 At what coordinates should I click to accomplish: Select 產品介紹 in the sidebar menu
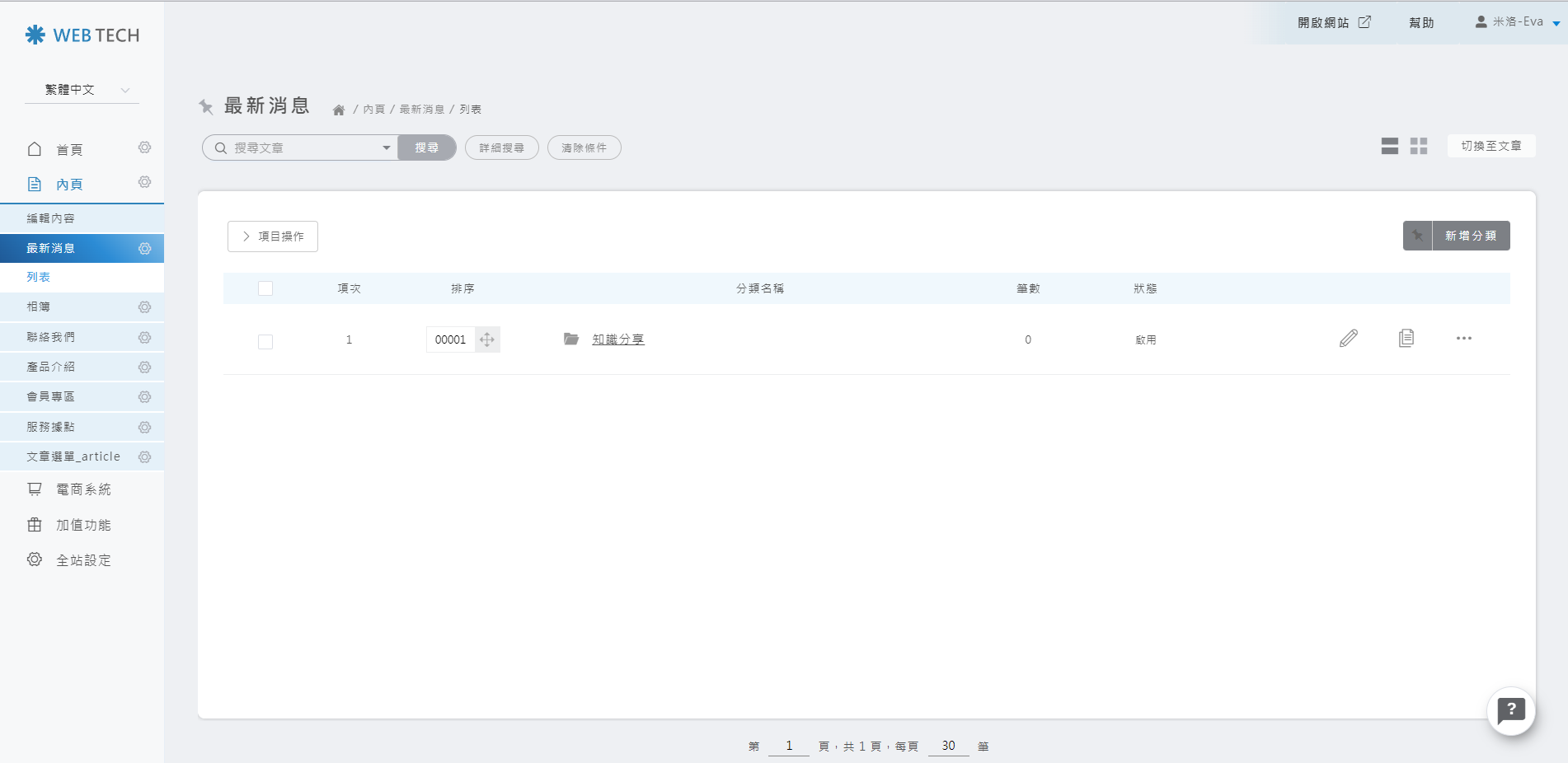point(51,367)
